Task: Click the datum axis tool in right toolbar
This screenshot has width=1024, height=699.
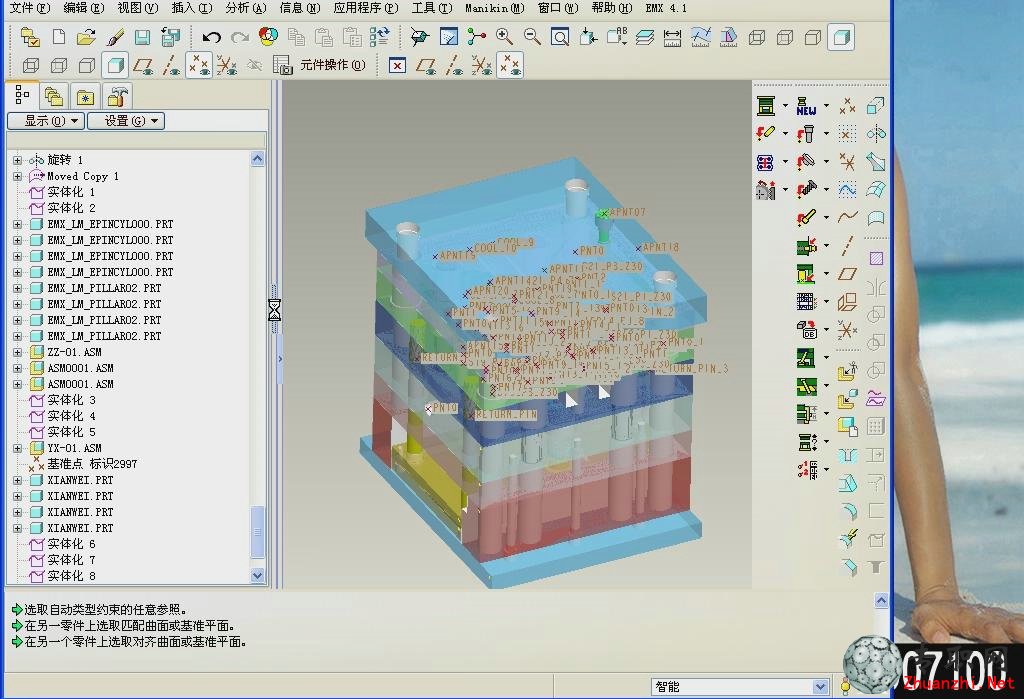Action: 848,246
